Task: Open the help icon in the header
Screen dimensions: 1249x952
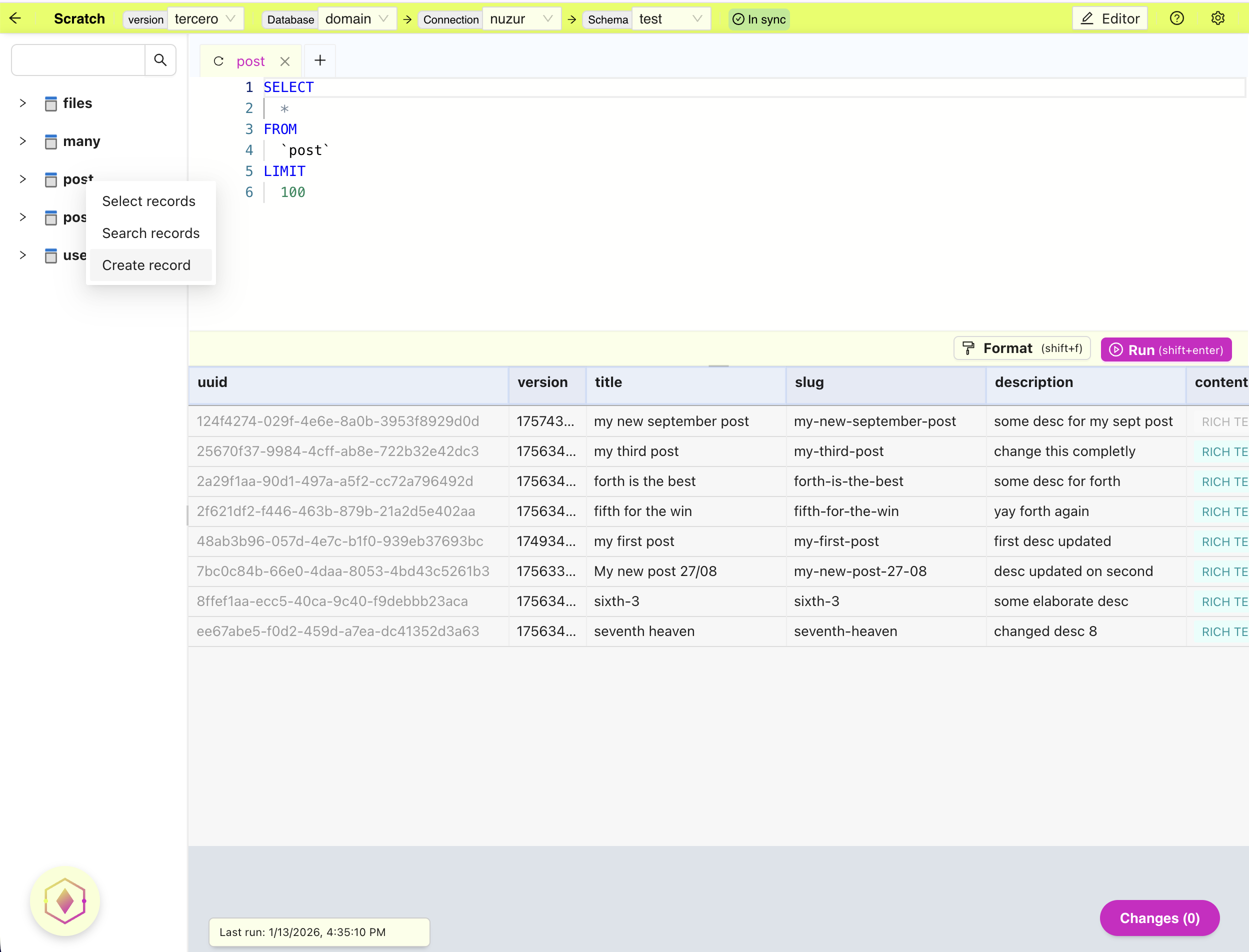Action: [x=1177, y=17]
